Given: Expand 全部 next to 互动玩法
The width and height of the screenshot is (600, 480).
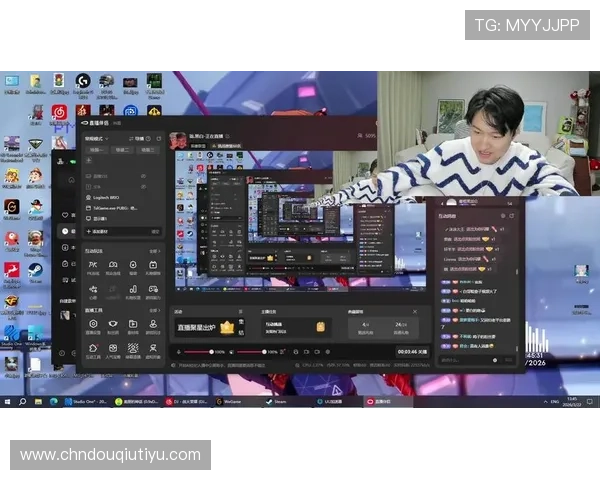Looking at the screenshot, I should [x=155, y=253].
